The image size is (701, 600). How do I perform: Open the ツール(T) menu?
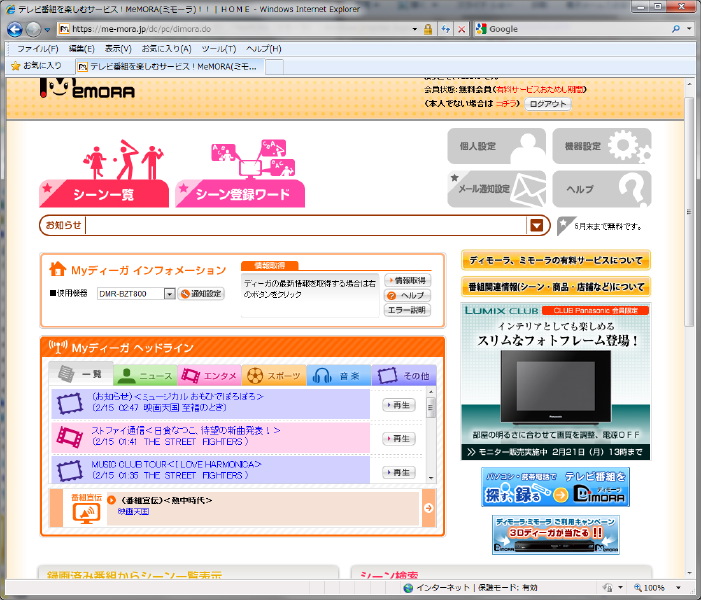click(218, 48)
